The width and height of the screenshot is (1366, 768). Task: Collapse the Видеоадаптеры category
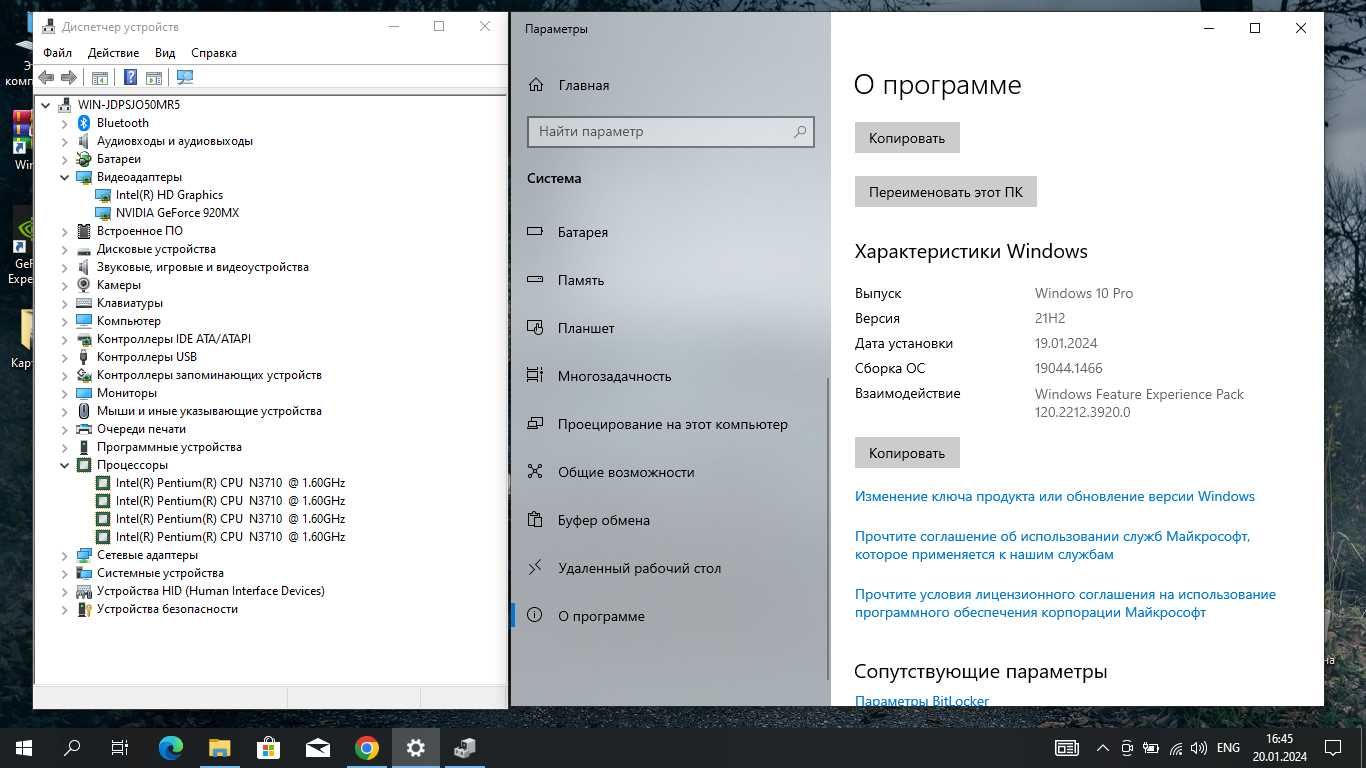(65, 177)
